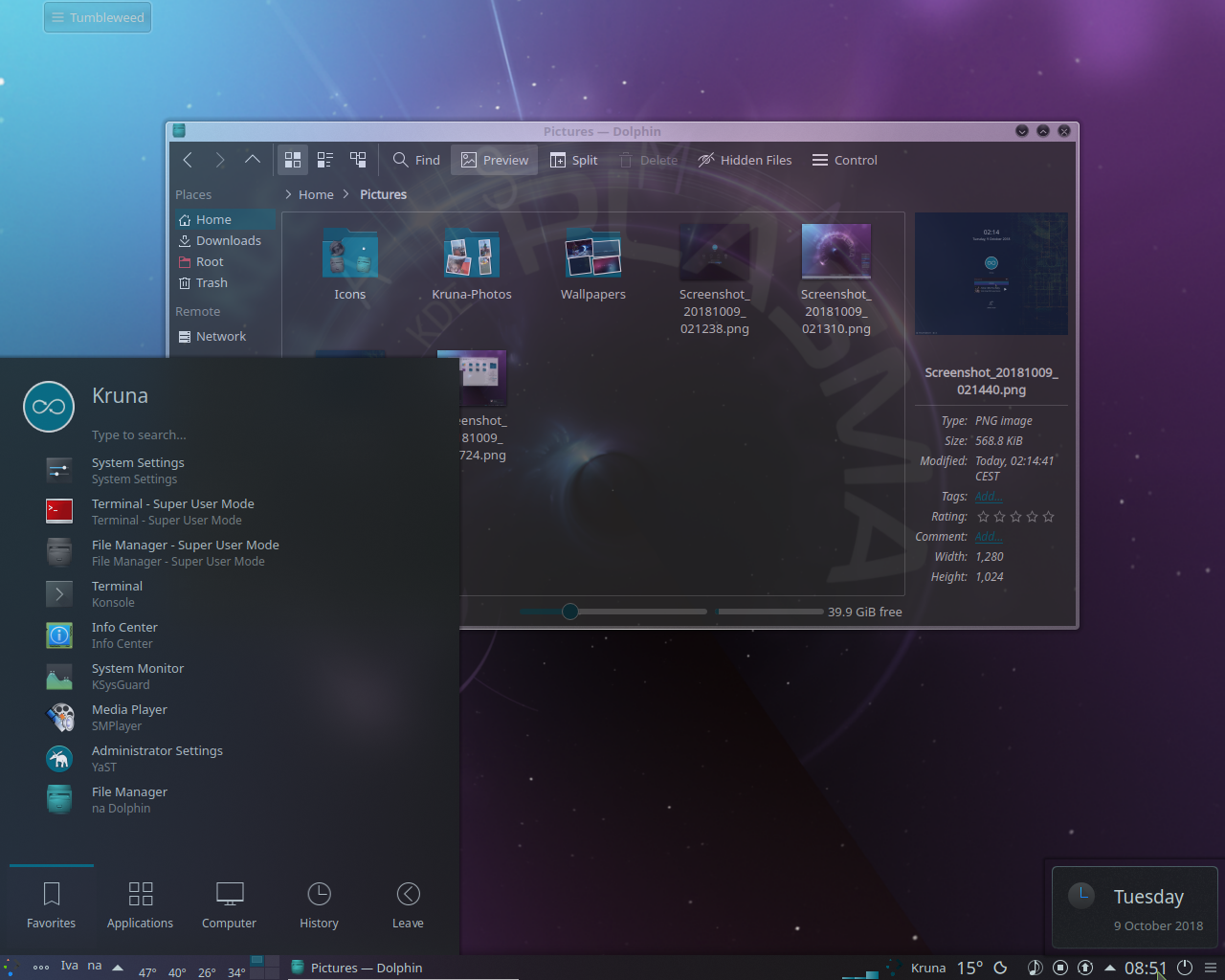Viewport: 1225px width, 980px height.
Task: Select Screenshot_20181009_021310.png thumbnail
Action: coord(836,253)
